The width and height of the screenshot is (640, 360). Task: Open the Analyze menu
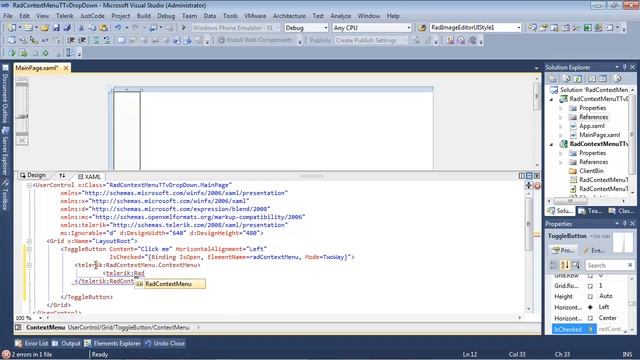click(340, 16)
